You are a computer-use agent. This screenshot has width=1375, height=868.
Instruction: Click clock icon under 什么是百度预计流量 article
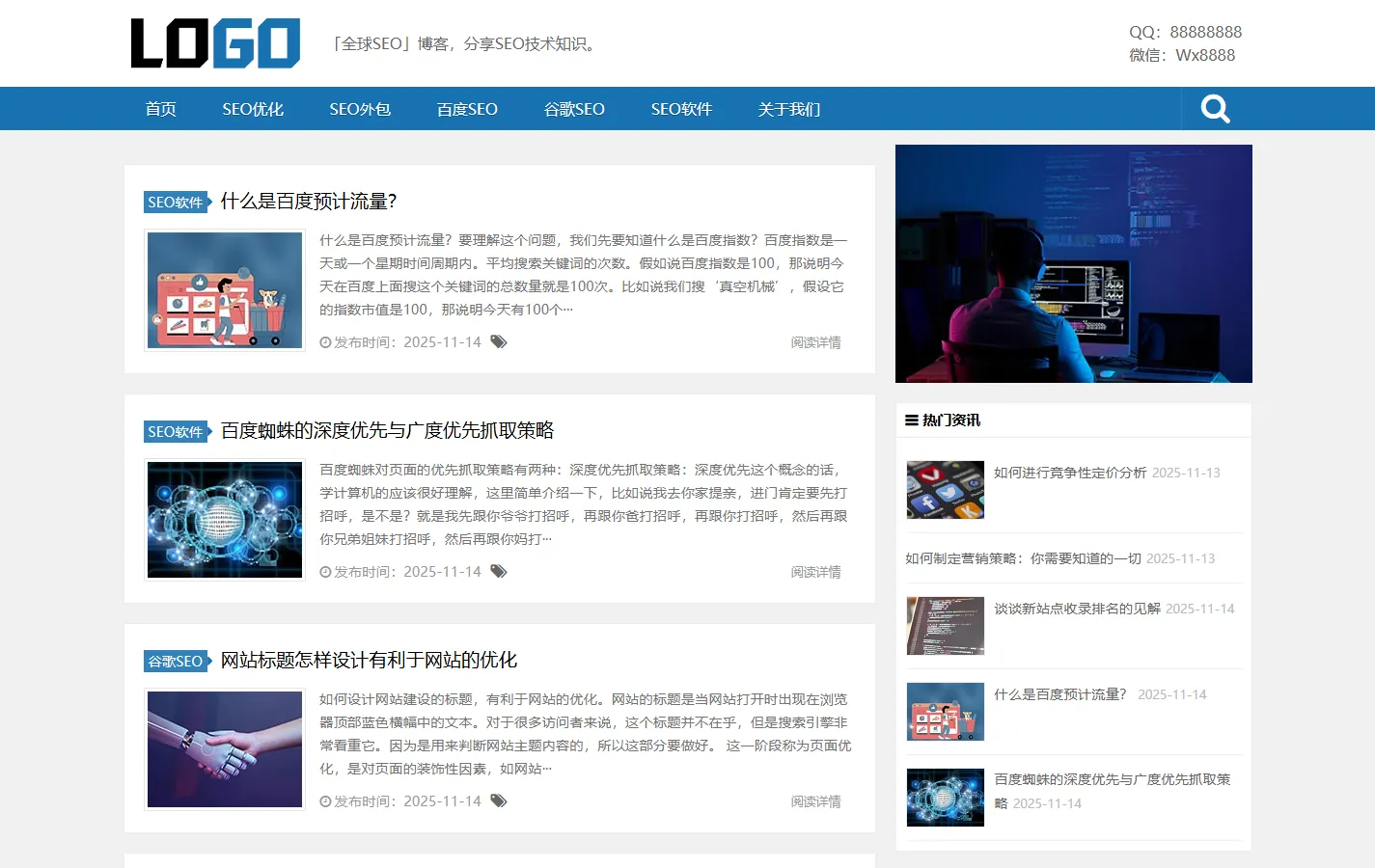[x=326, y=342]
